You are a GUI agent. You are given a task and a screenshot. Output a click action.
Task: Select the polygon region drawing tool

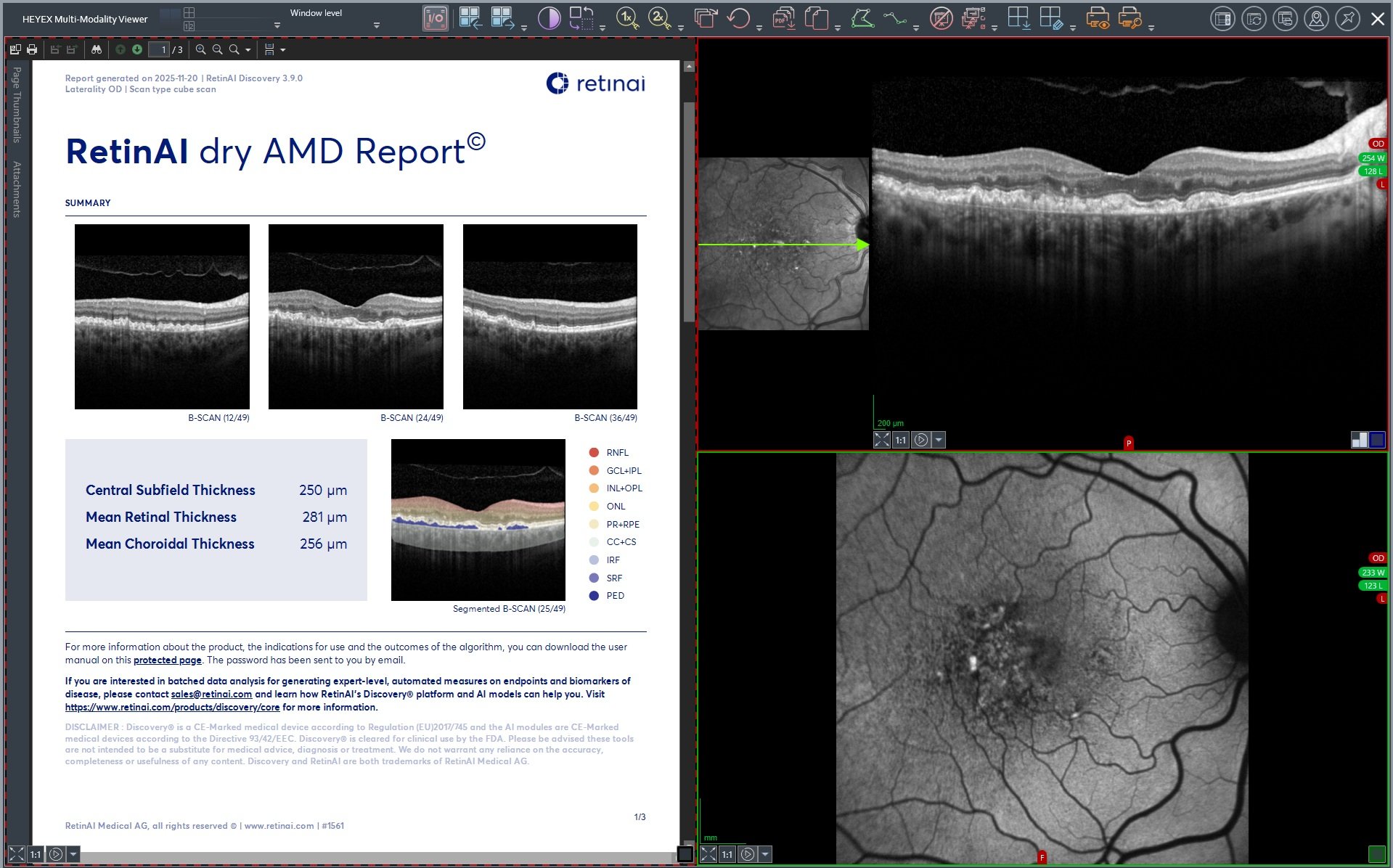coord(862,18)
